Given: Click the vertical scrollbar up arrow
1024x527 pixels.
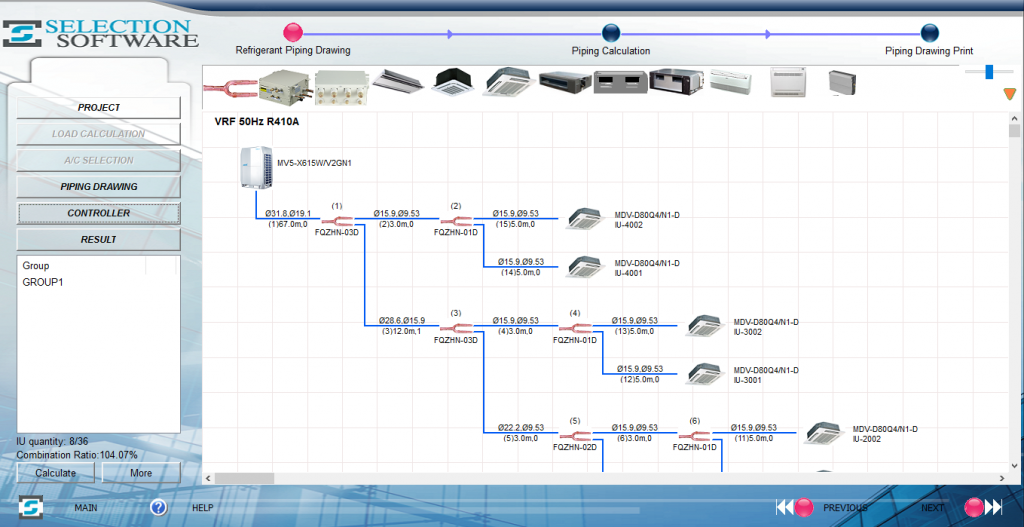Looking at the screenshot, I should 1014,119.
